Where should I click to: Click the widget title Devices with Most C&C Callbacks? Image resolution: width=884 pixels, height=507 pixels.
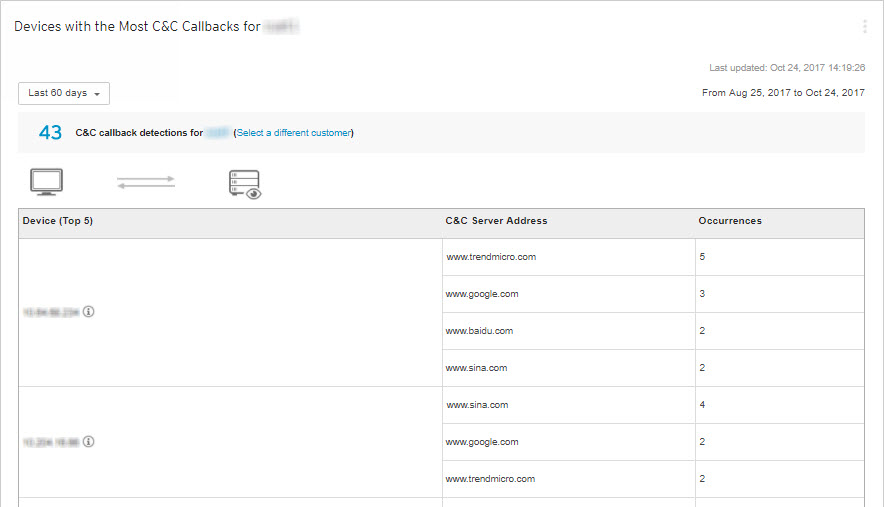137,27
